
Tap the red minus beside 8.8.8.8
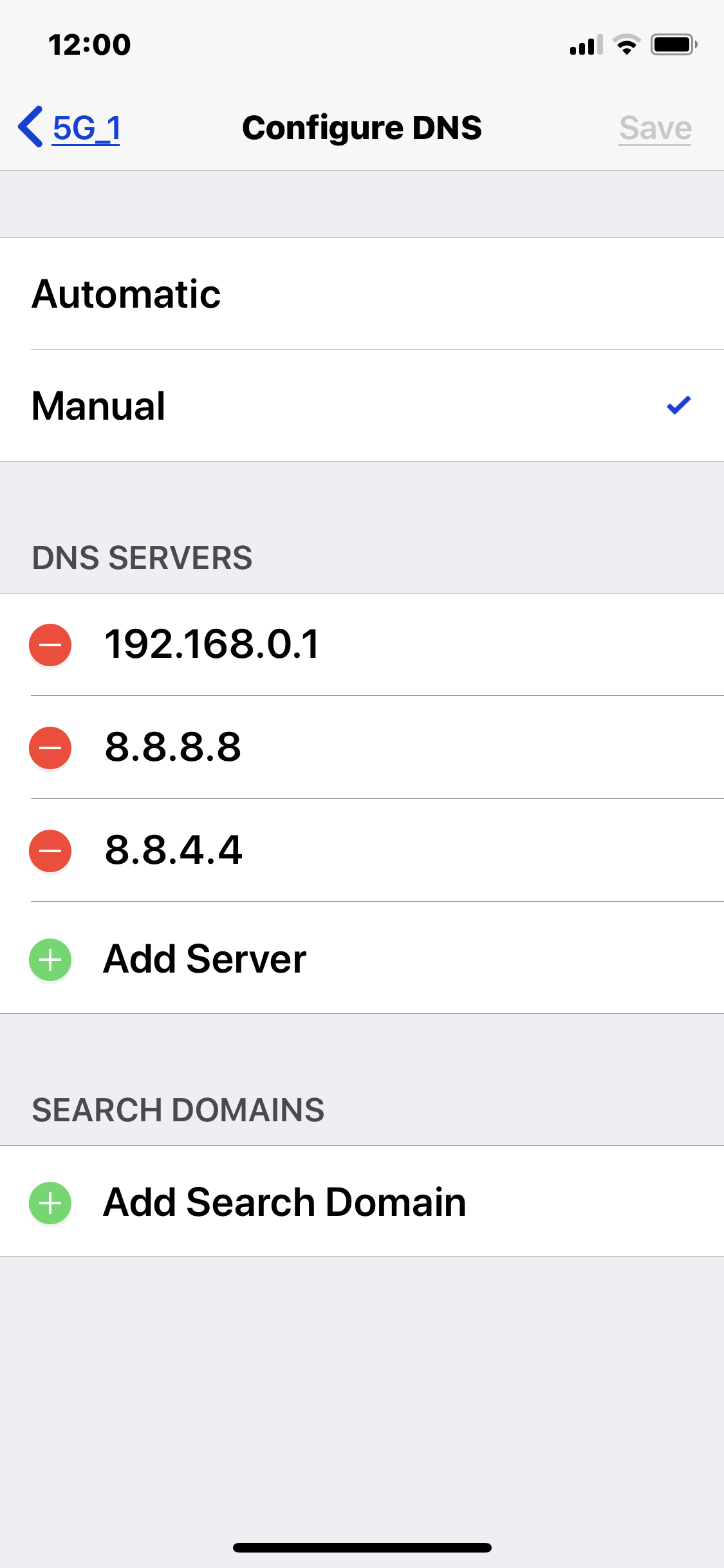click(x=50, y=747)
